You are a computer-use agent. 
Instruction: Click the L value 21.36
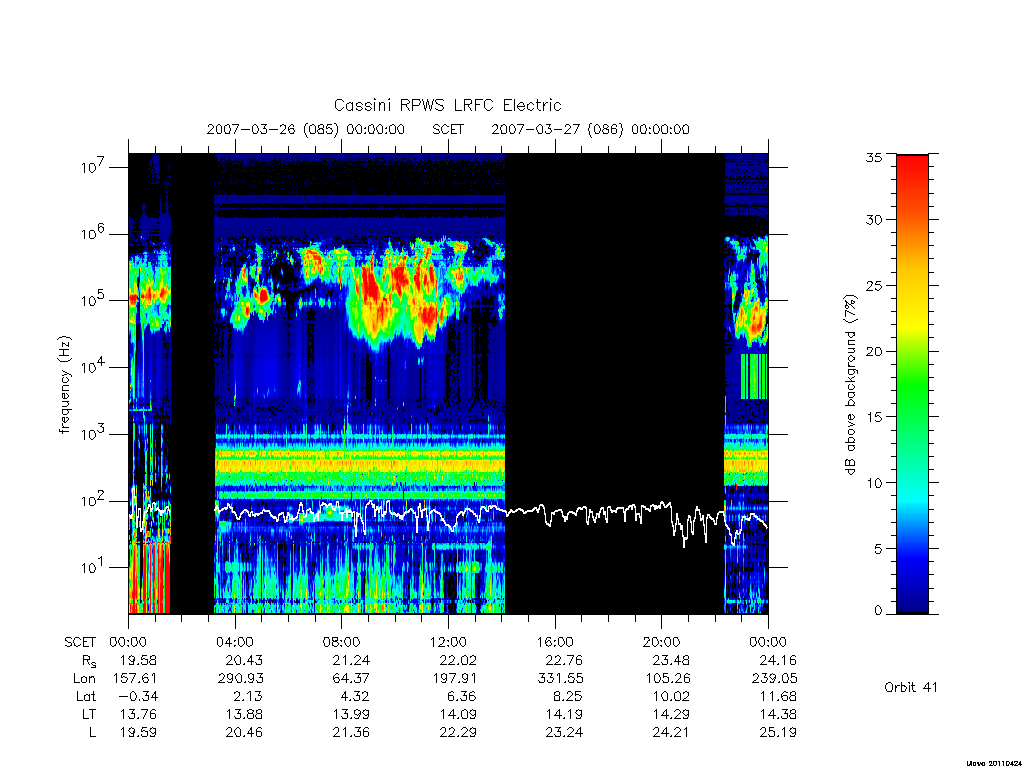coord(351,733)
